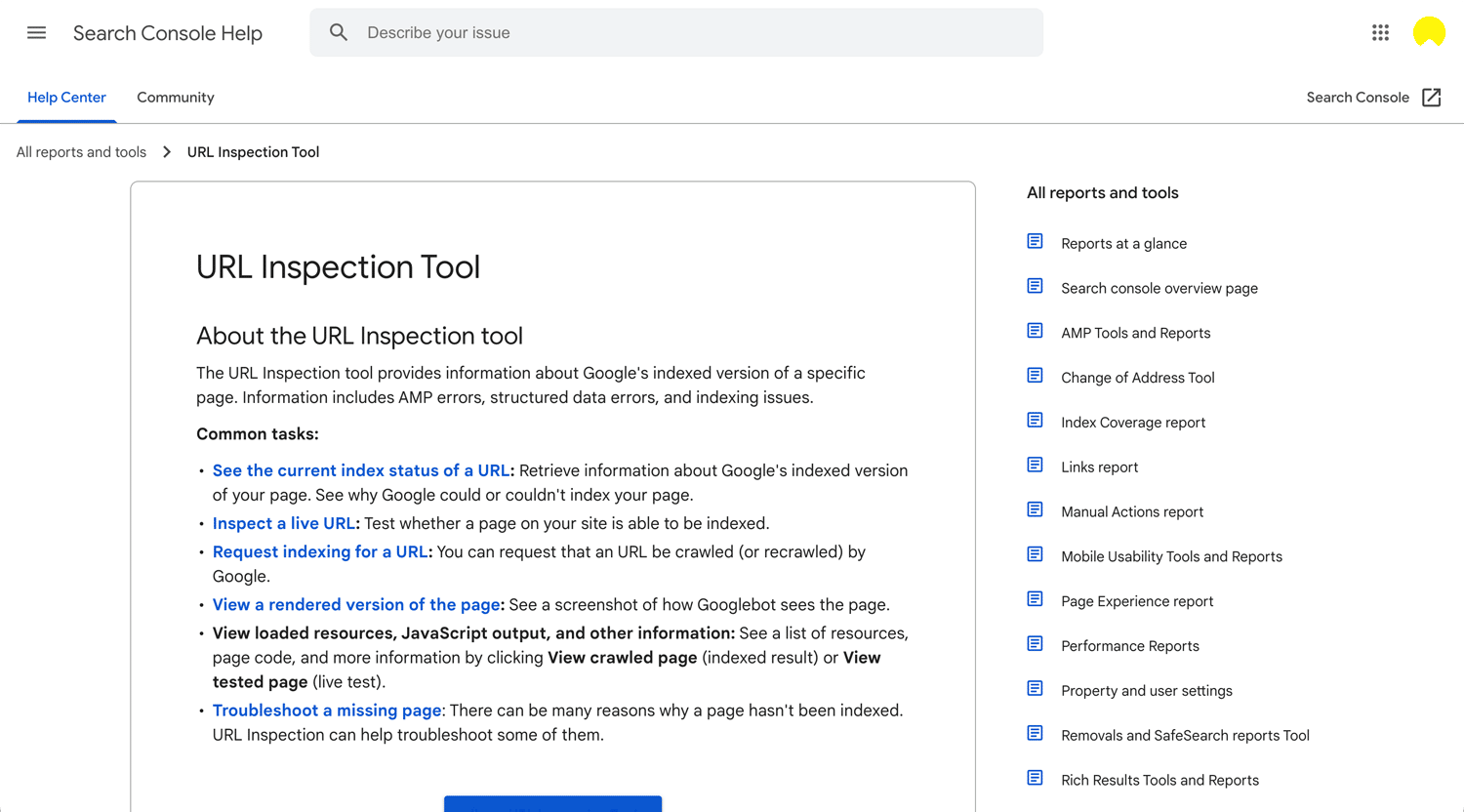Click the All reports and tools sidebar heading
Screen dimensions: 1464x812
click(x=1103, y=193)
